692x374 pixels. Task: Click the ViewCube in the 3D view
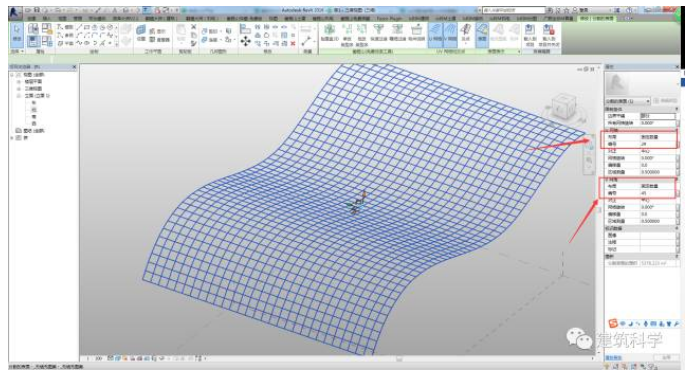(x=563, y=106)
